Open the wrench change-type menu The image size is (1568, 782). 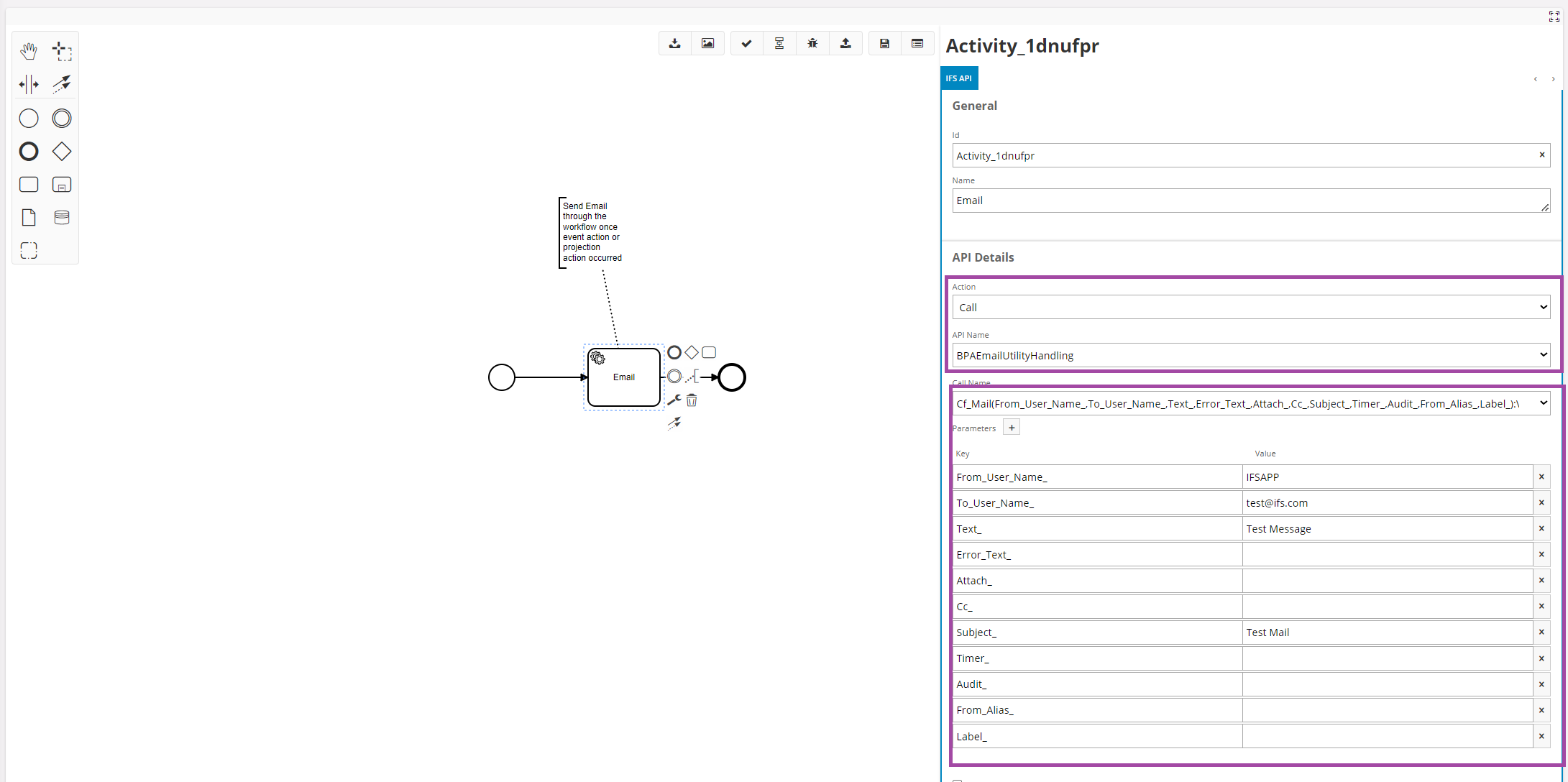click(x=674, y=400)
